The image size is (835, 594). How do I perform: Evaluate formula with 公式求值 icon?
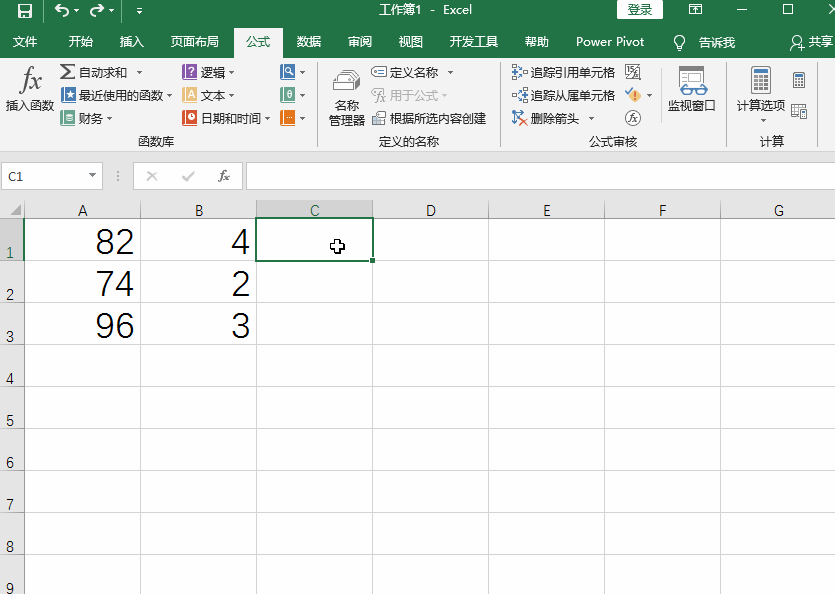(633, 117)
